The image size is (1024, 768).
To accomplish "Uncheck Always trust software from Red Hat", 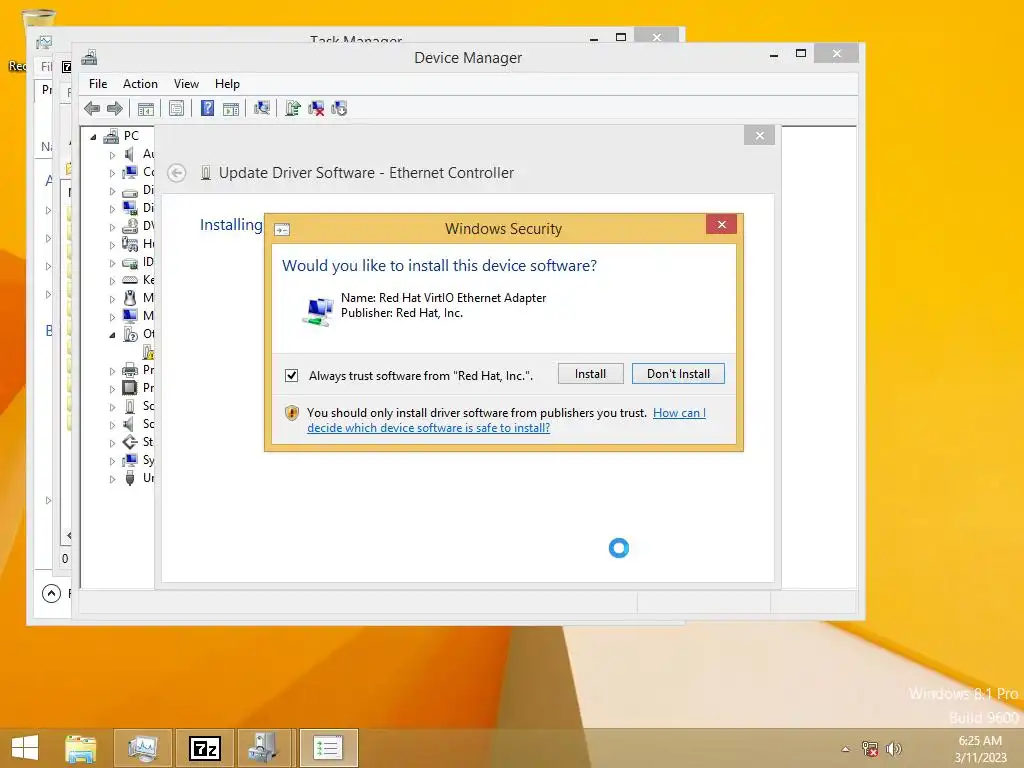I will coord(291,376).
